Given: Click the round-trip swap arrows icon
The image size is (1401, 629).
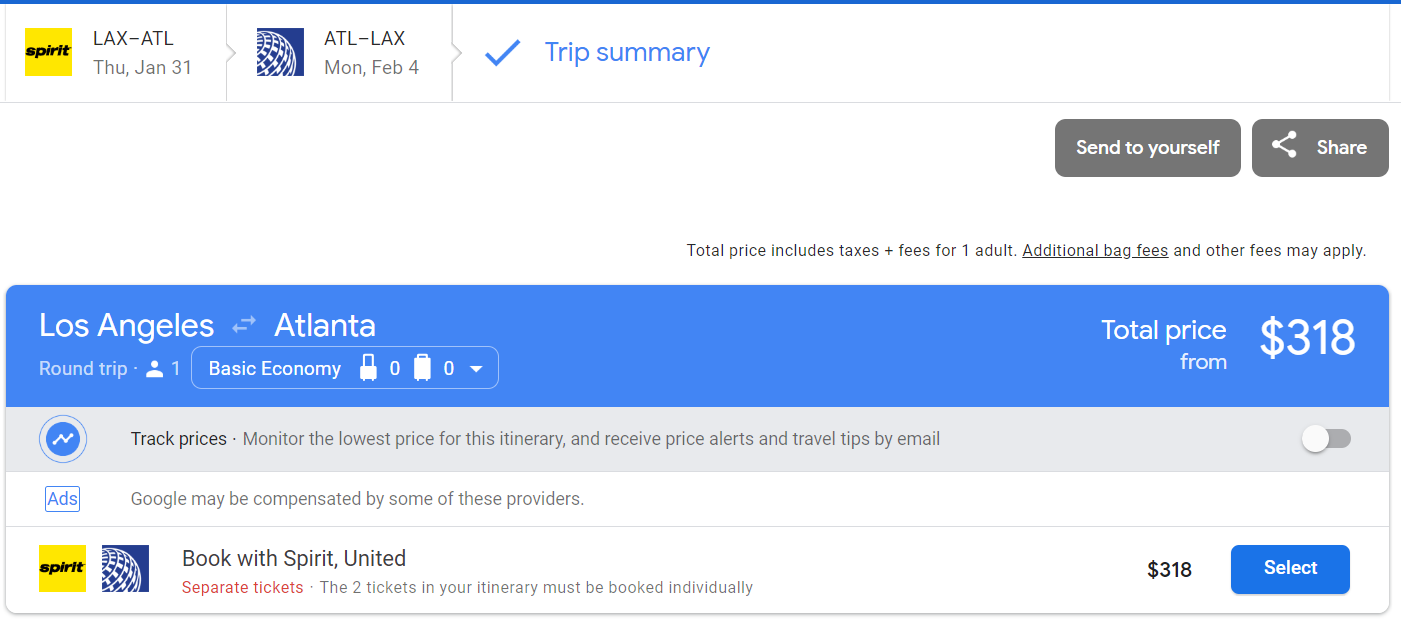Looking at the screenshot, I should (x=244, y=326).
